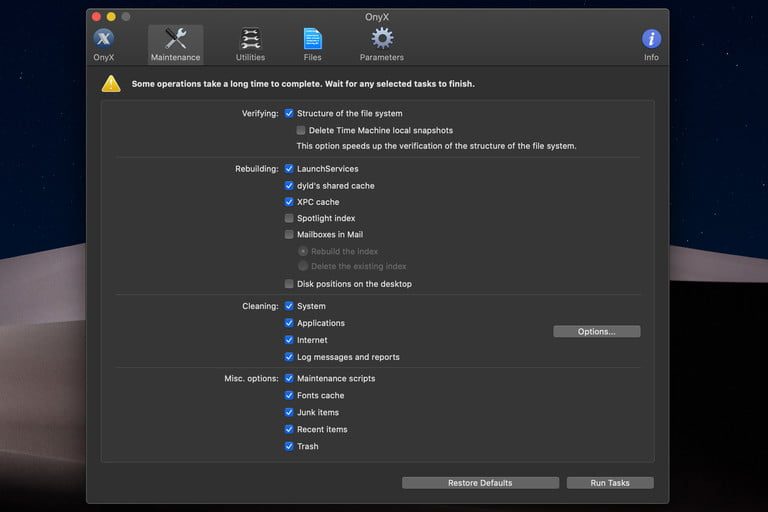Enable Delete Time Machine local snapshots

(302, 130)
